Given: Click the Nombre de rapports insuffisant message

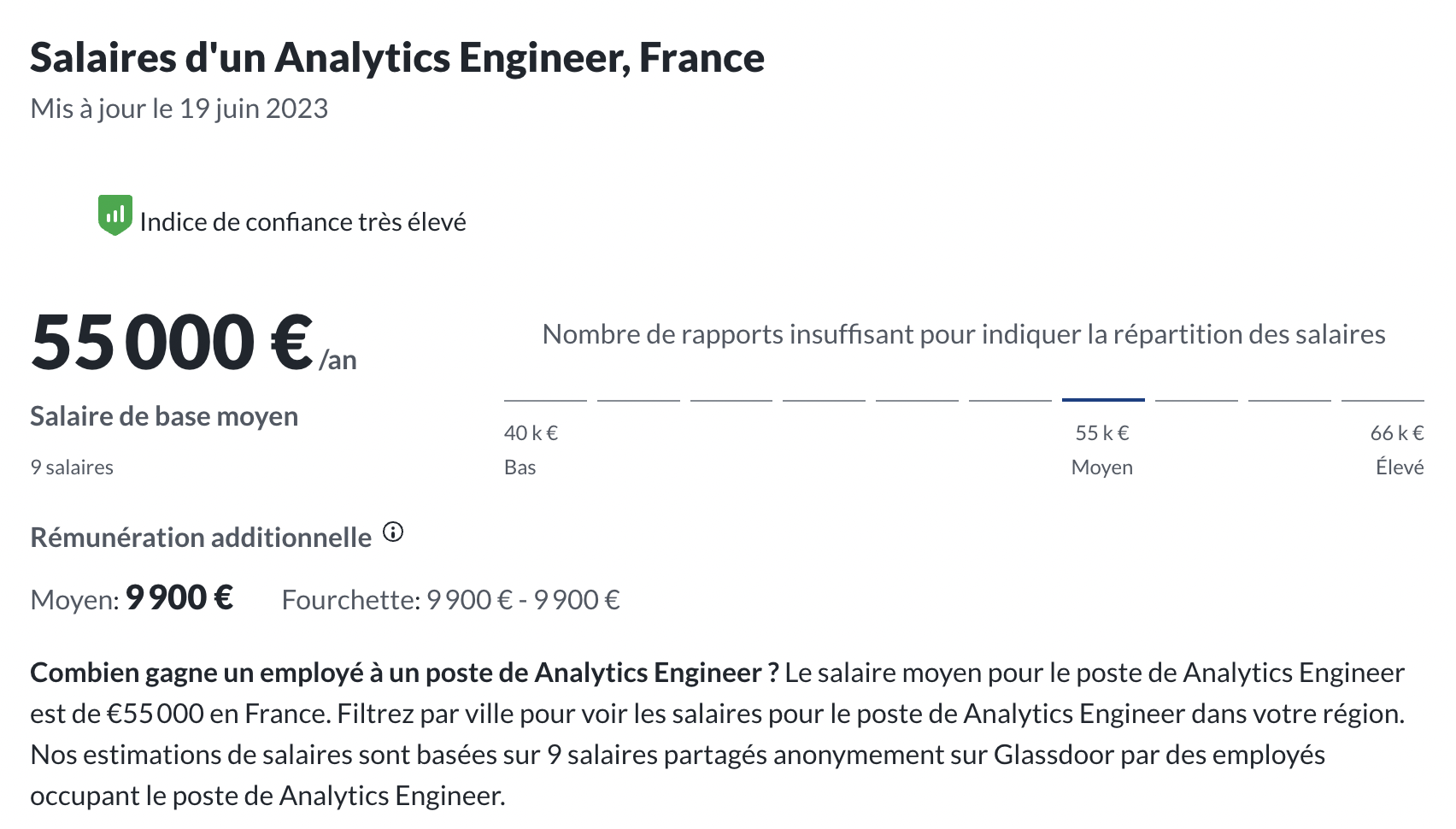Looking at the screenshot, I should (964, 334).
